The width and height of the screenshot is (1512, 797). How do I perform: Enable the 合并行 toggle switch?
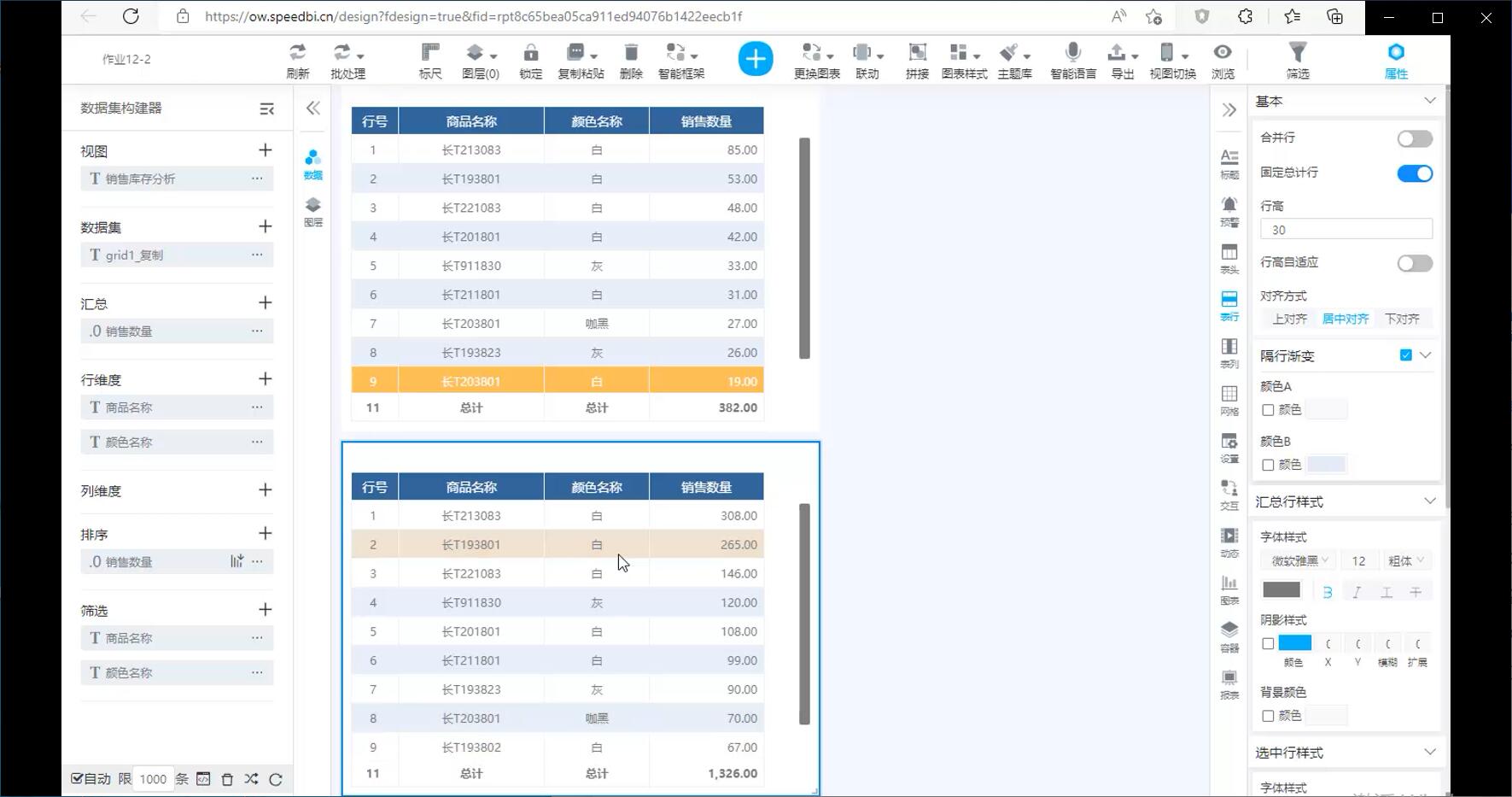pyautogui.click(x=1414, y=138)
